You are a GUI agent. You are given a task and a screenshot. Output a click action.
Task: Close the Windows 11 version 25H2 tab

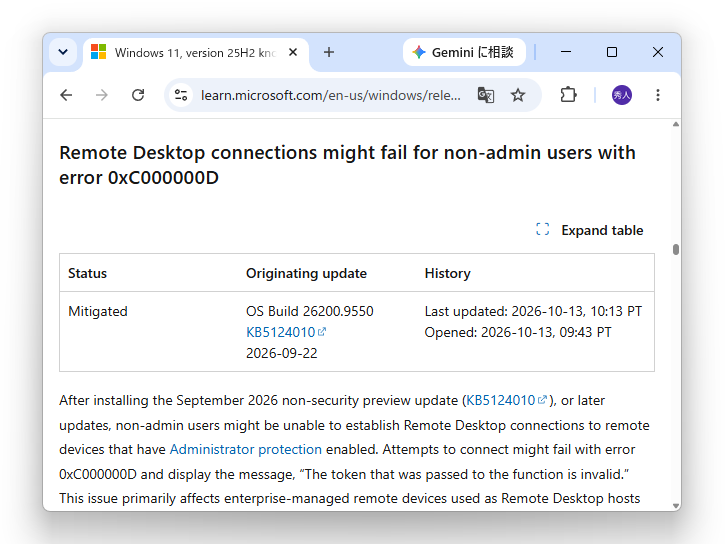point(293,52)
